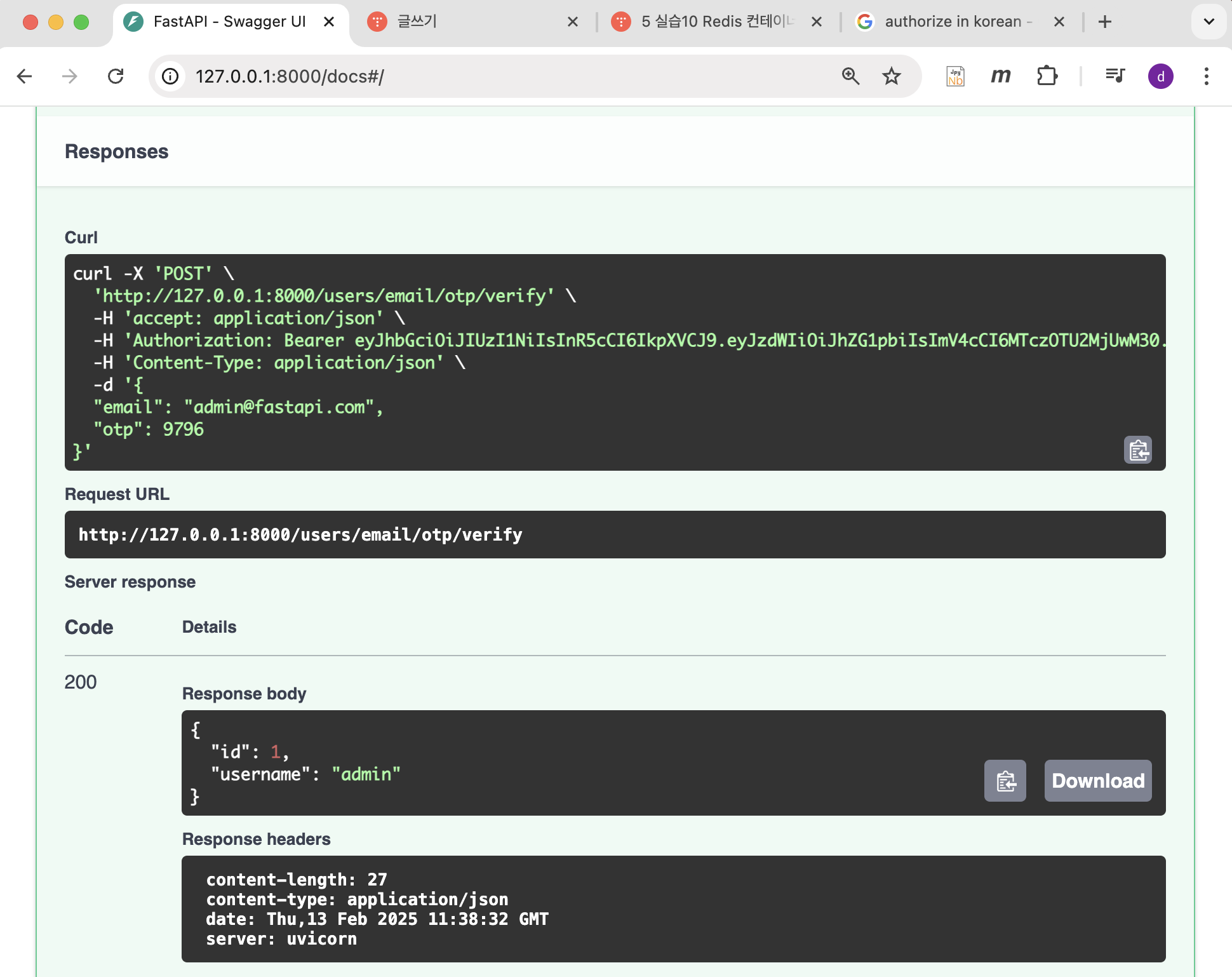Open the 'm' extension icon
The width and height of the screenshot is (1232, 977).
point(1001,76)
